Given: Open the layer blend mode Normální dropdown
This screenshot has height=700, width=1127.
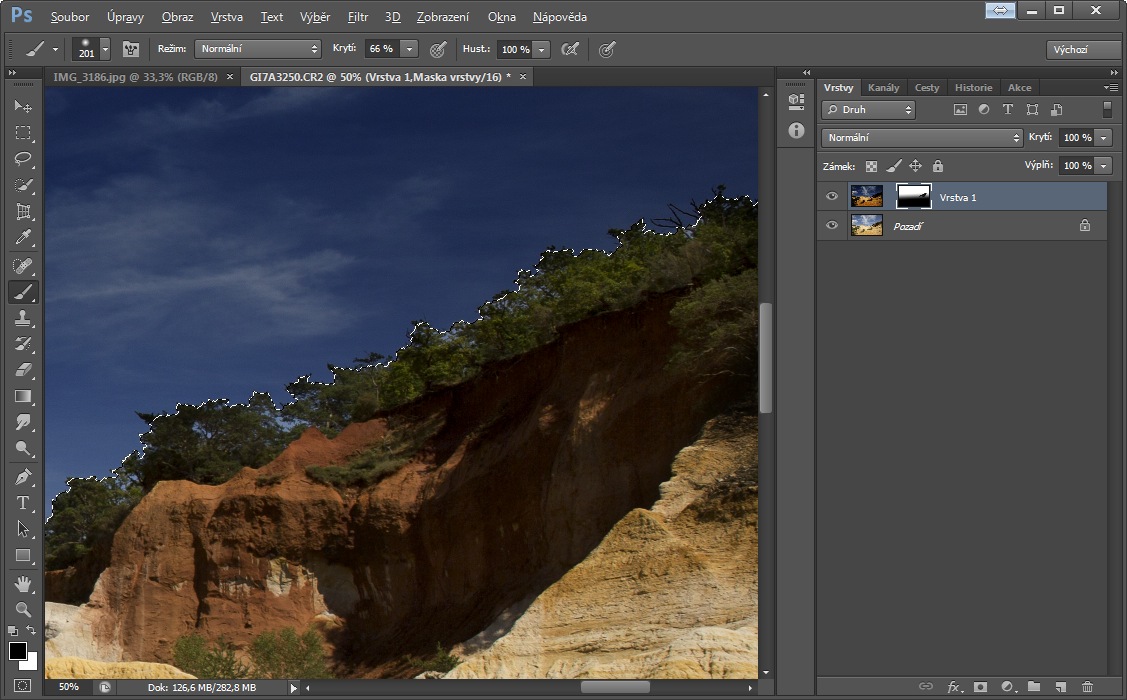Looking at the screenshot, I should coord(921,138).
